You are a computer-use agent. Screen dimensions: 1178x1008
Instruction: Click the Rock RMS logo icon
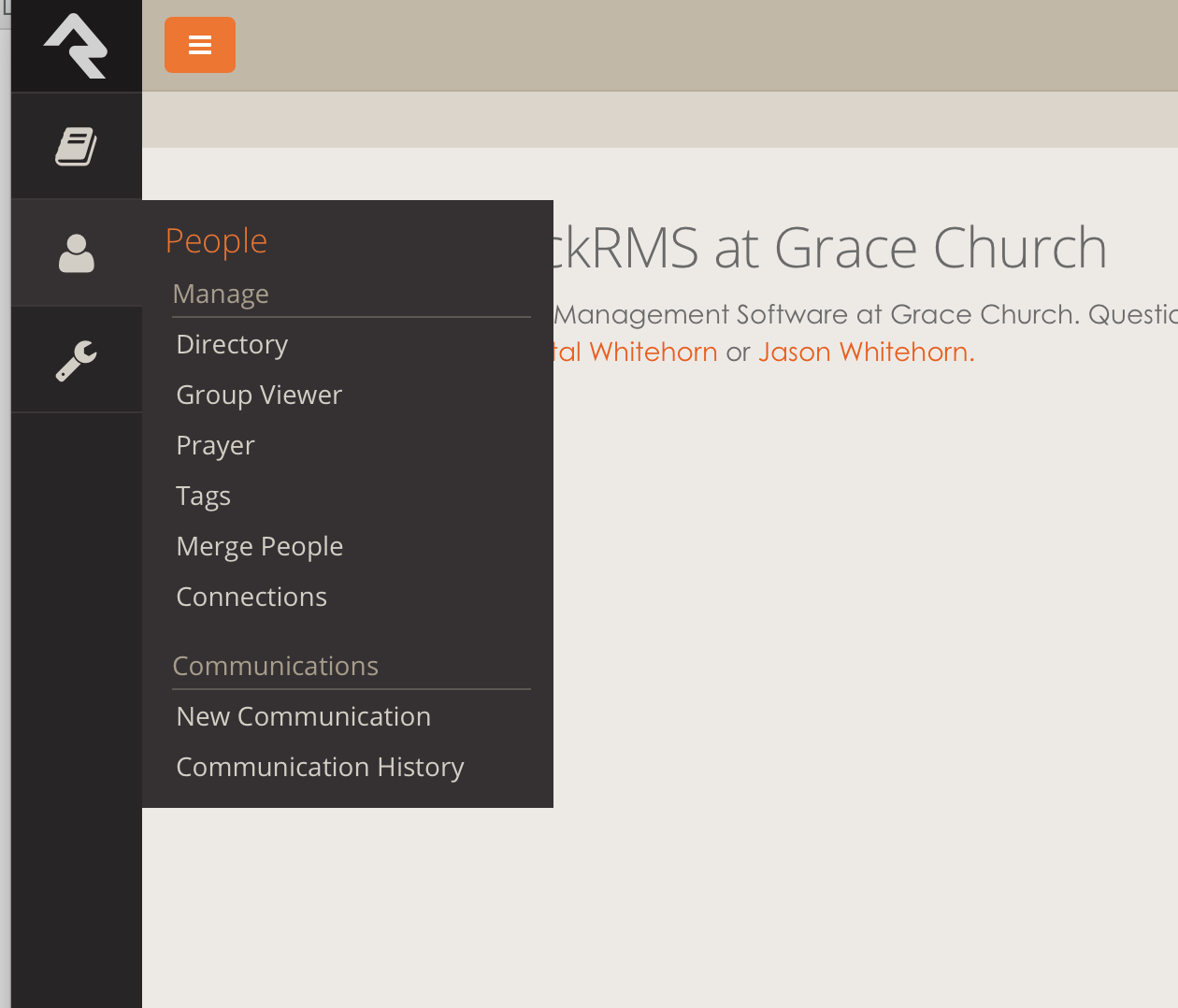point(76,46)
